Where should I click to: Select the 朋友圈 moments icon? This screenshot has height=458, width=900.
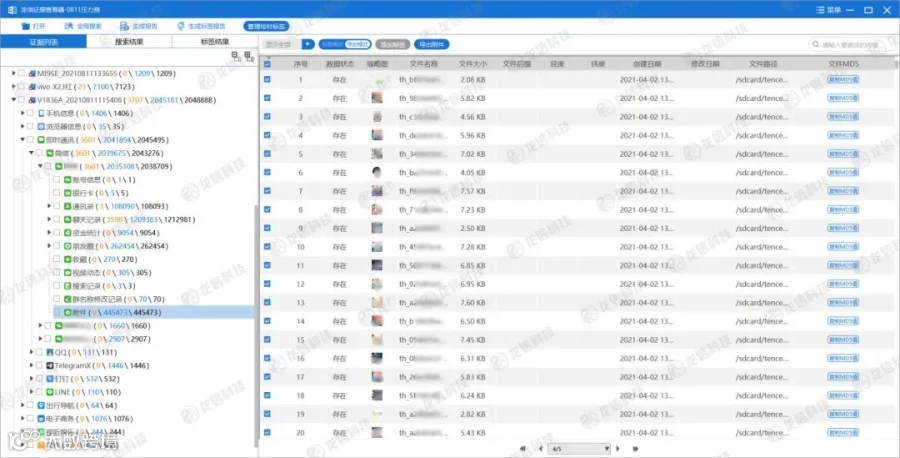67,246
